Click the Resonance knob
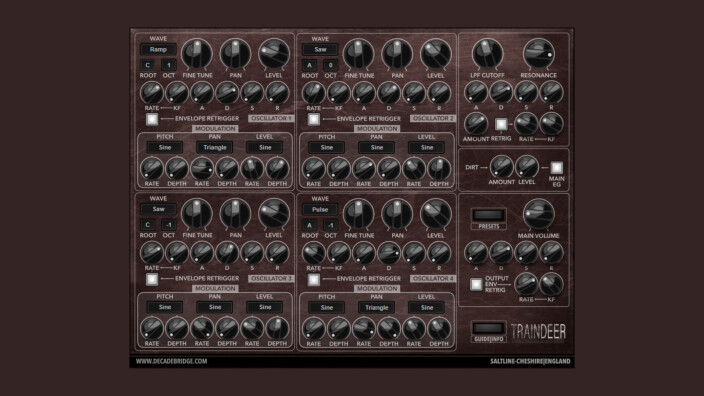704x396 pixels. [538, 54]
